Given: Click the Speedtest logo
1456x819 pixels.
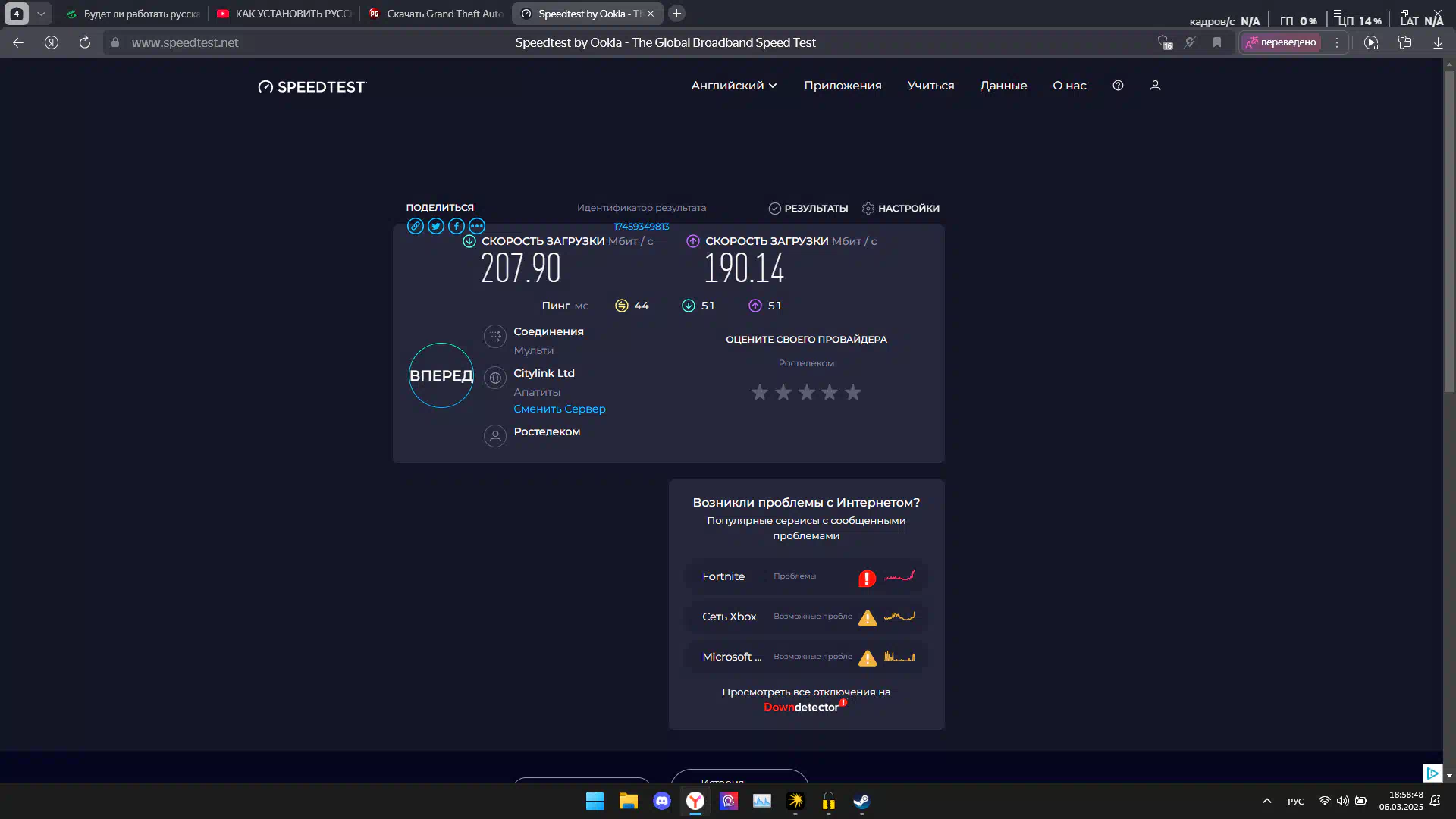Looking at the screenshot, I should pos(312,86).
